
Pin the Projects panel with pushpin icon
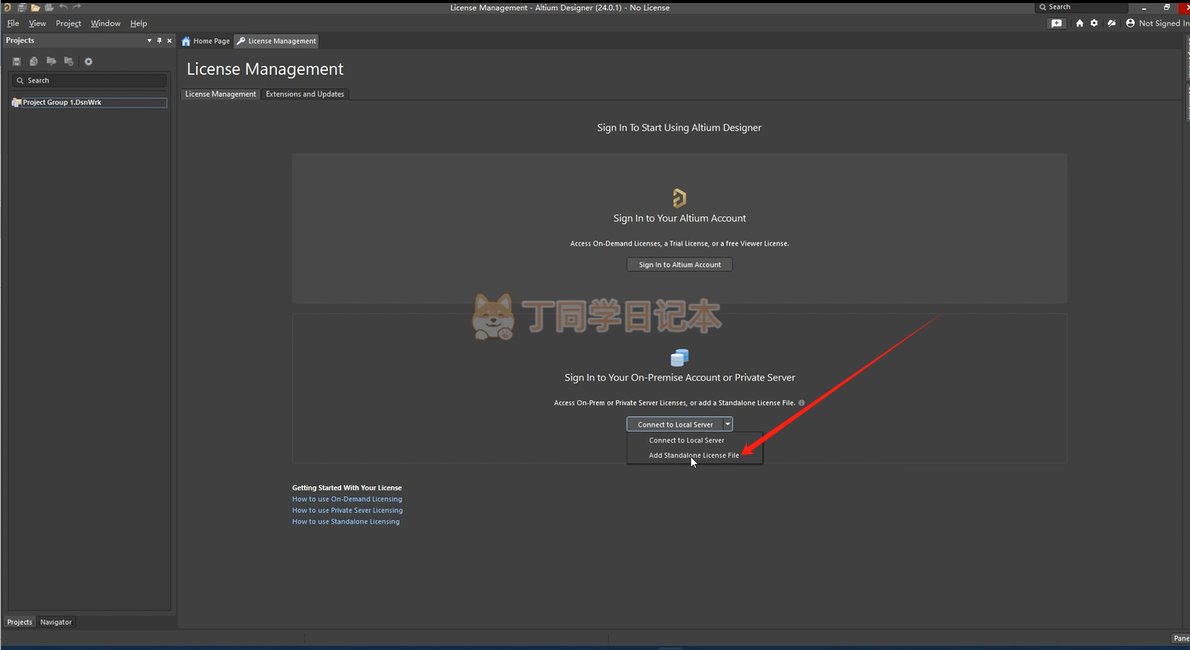pos(159,41)
